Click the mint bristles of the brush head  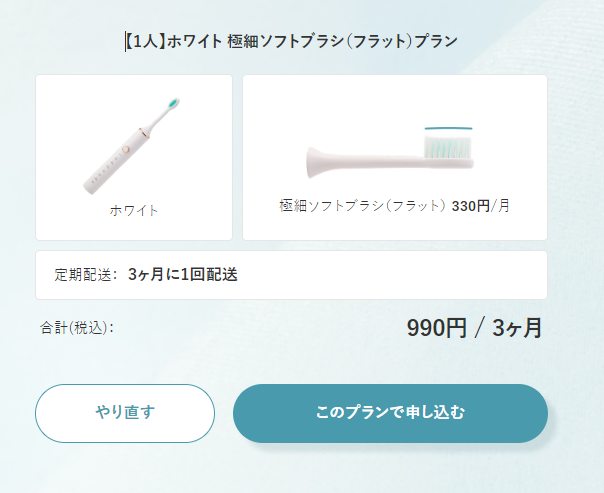[x=450, y=146]
